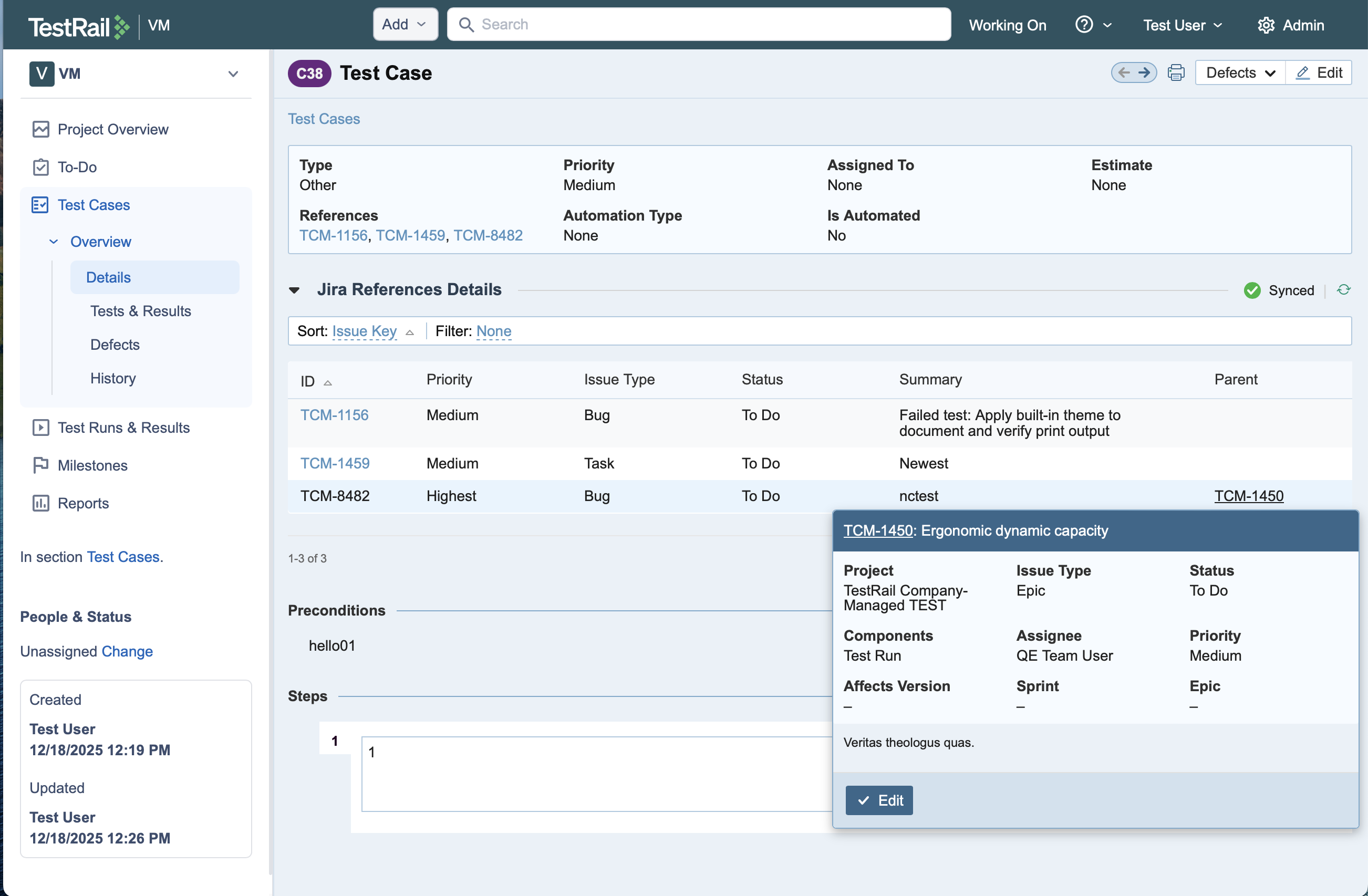Viewport: 1368px width, 896px height.
Task: Open Reports page
Action: [84, 503]
